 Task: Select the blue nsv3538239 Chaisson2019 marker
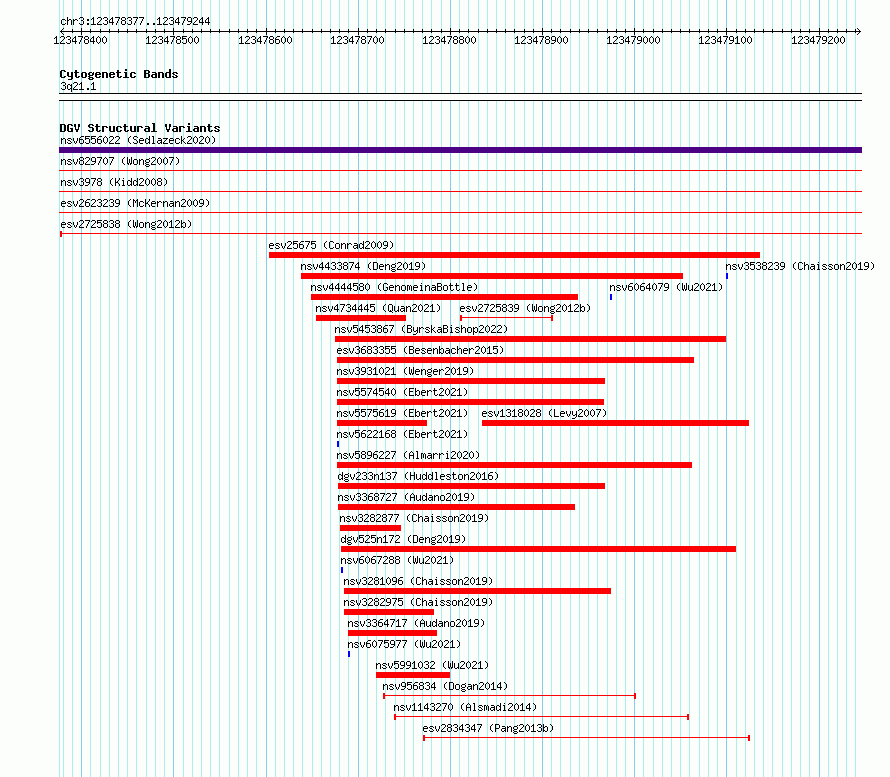pos(727,276)
